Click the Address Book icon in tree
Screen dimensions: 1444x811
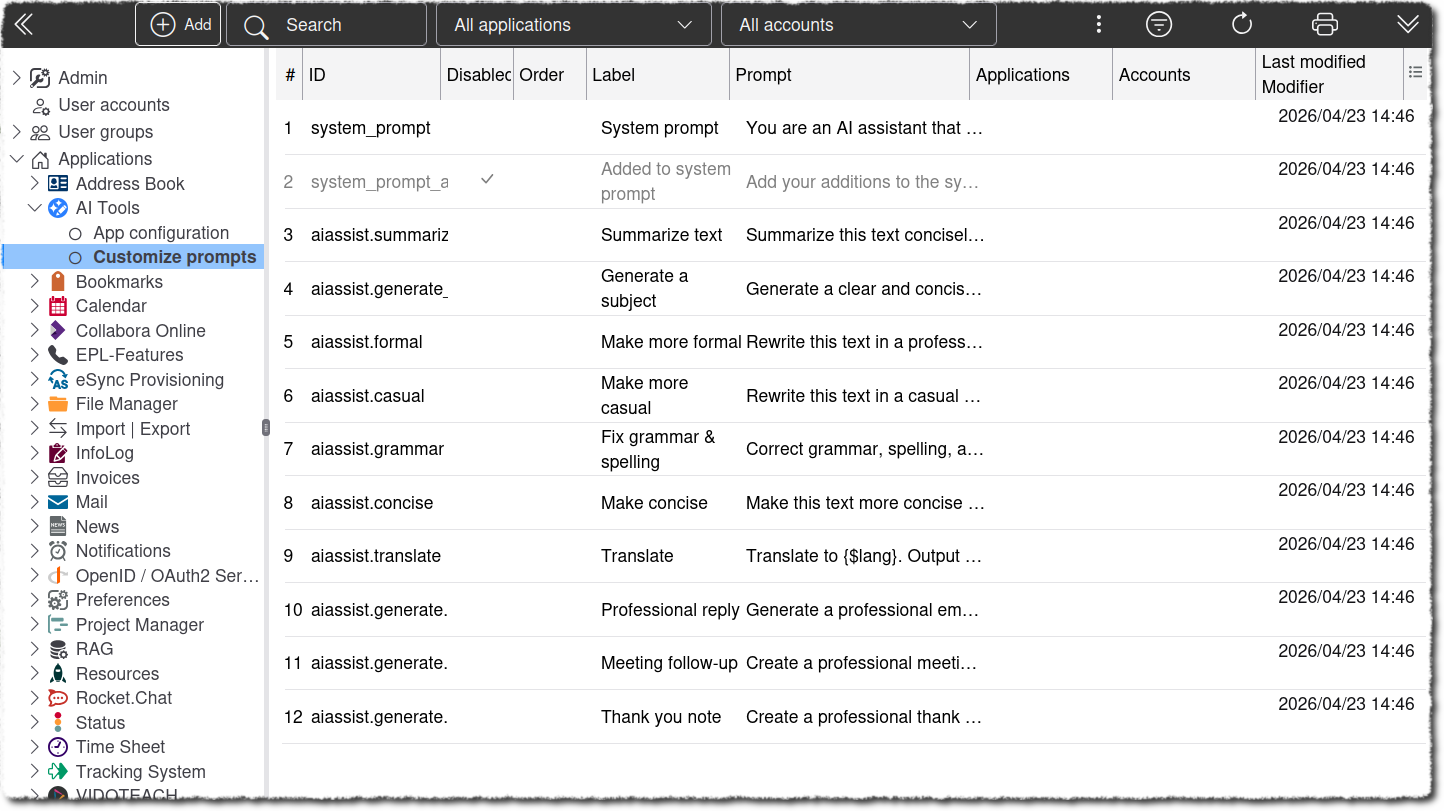click(58, 184)
